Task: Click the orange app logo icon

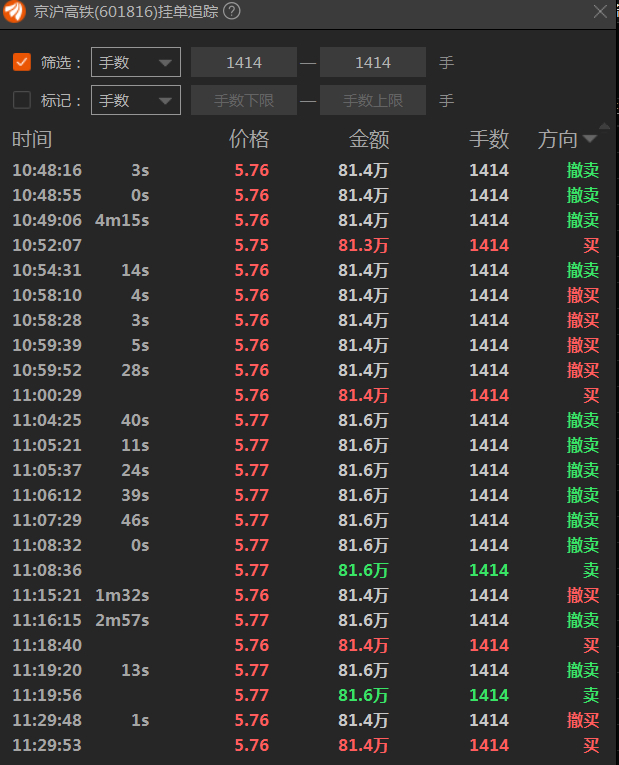Action: [14, 12]
